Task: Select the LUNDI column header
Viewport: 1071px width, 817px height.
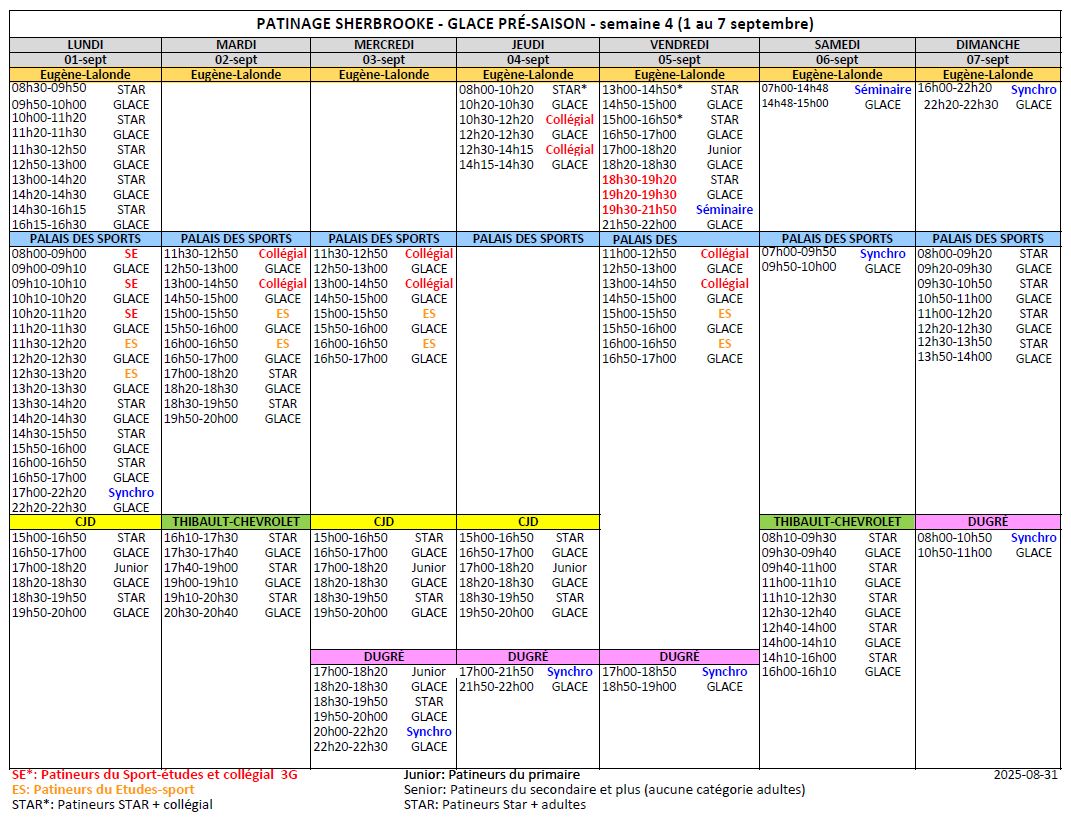Action: coord(85,44)
